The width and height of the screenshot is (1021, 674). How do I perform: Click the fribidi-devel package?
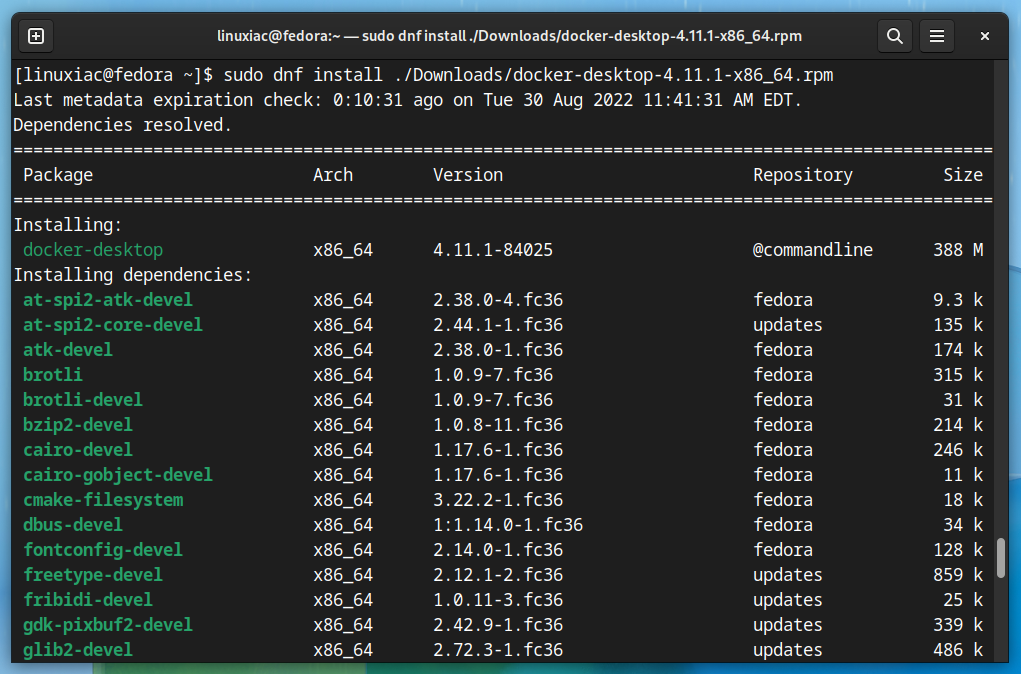point(88,600)
